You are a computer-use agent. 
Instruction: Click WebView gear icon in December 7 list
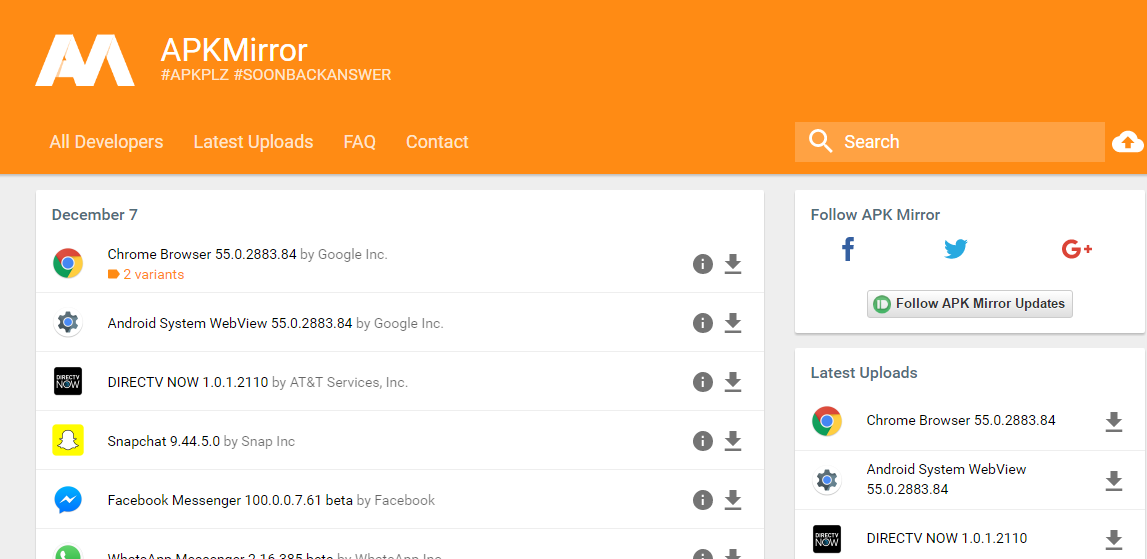click(68, 323)
